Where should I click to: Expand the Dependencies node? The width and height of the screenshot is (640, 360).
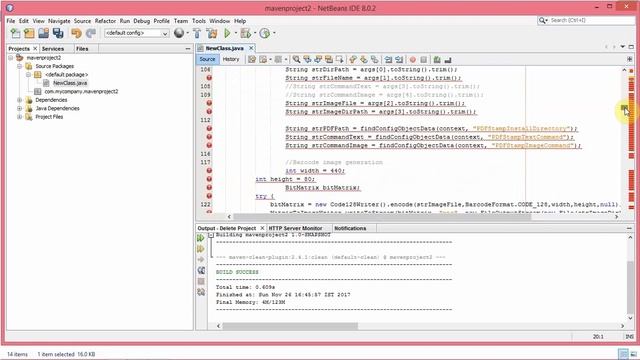19,100
